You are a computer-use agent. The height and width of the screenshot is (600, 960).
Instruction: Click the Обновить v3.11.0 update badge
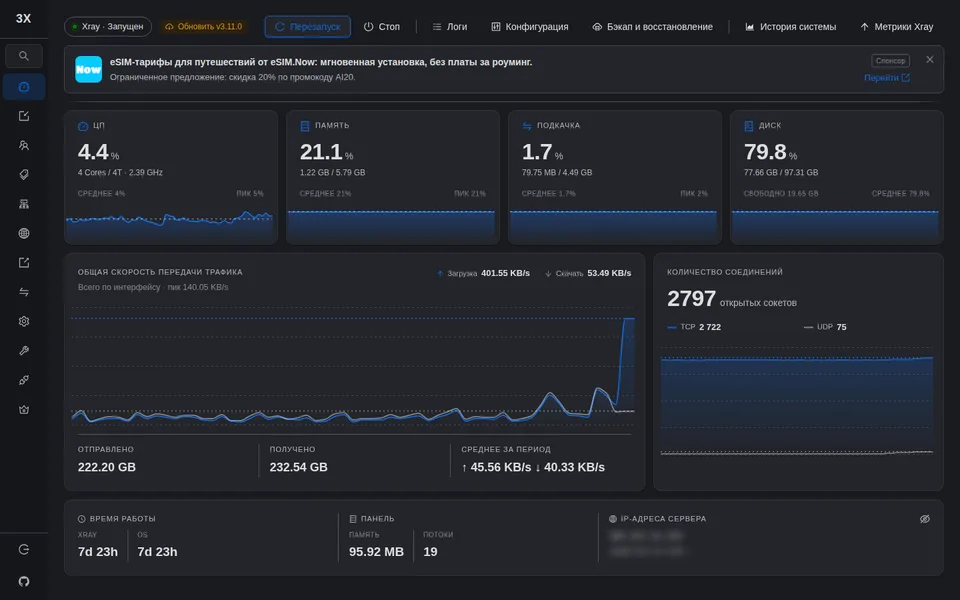204,27
